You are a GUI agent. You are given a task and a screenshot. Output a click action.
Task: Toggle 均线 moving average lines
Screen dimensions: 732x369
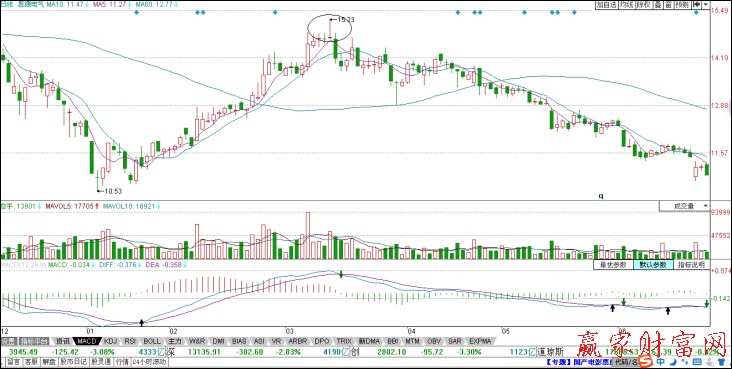pos(626,4)
